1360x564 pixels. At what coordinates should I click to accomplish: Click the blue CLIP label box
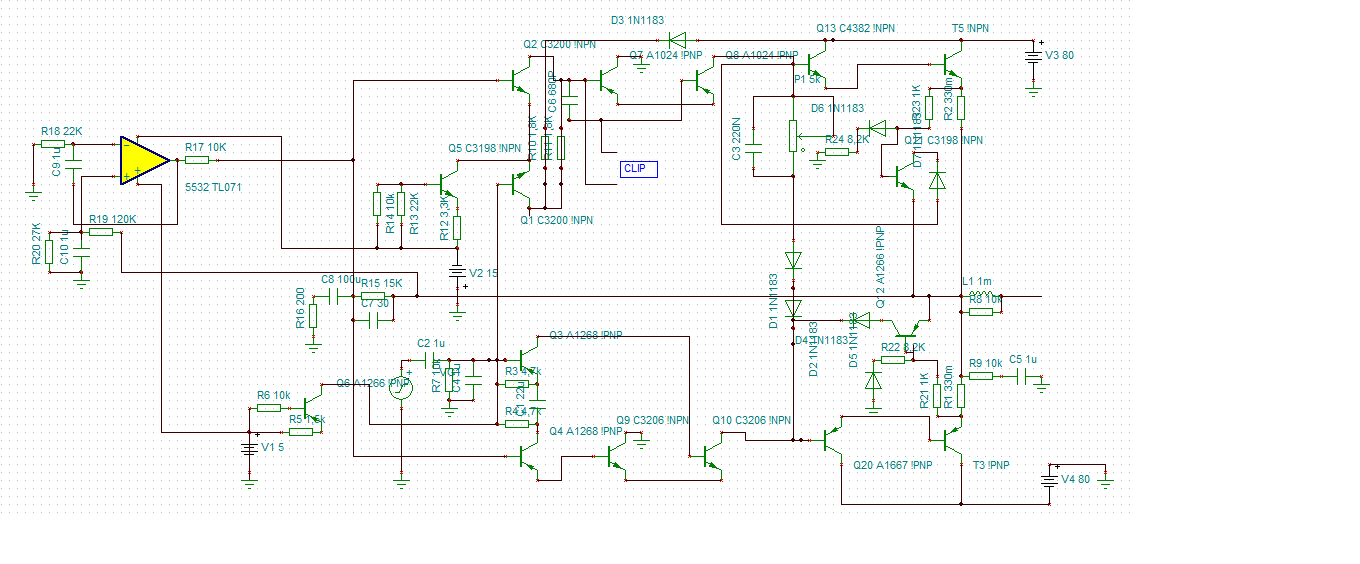(640, 169)
